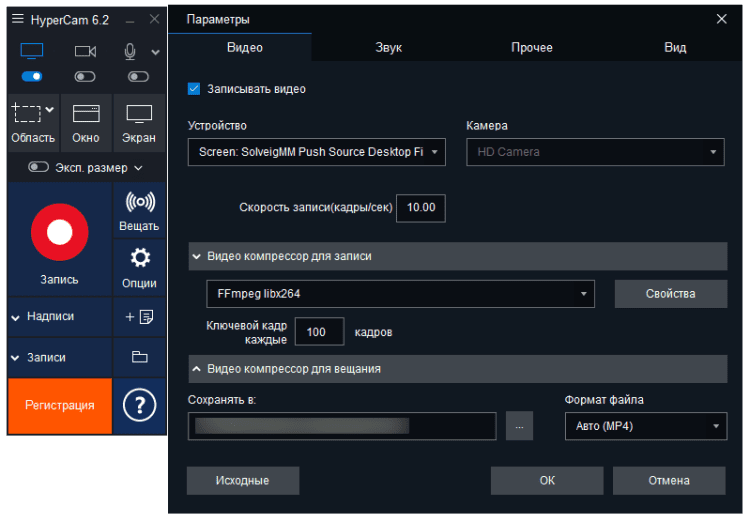Expand the Эксп. размер dropdown chevron
This screenshot has width=750, height=522.
[138, 168]
